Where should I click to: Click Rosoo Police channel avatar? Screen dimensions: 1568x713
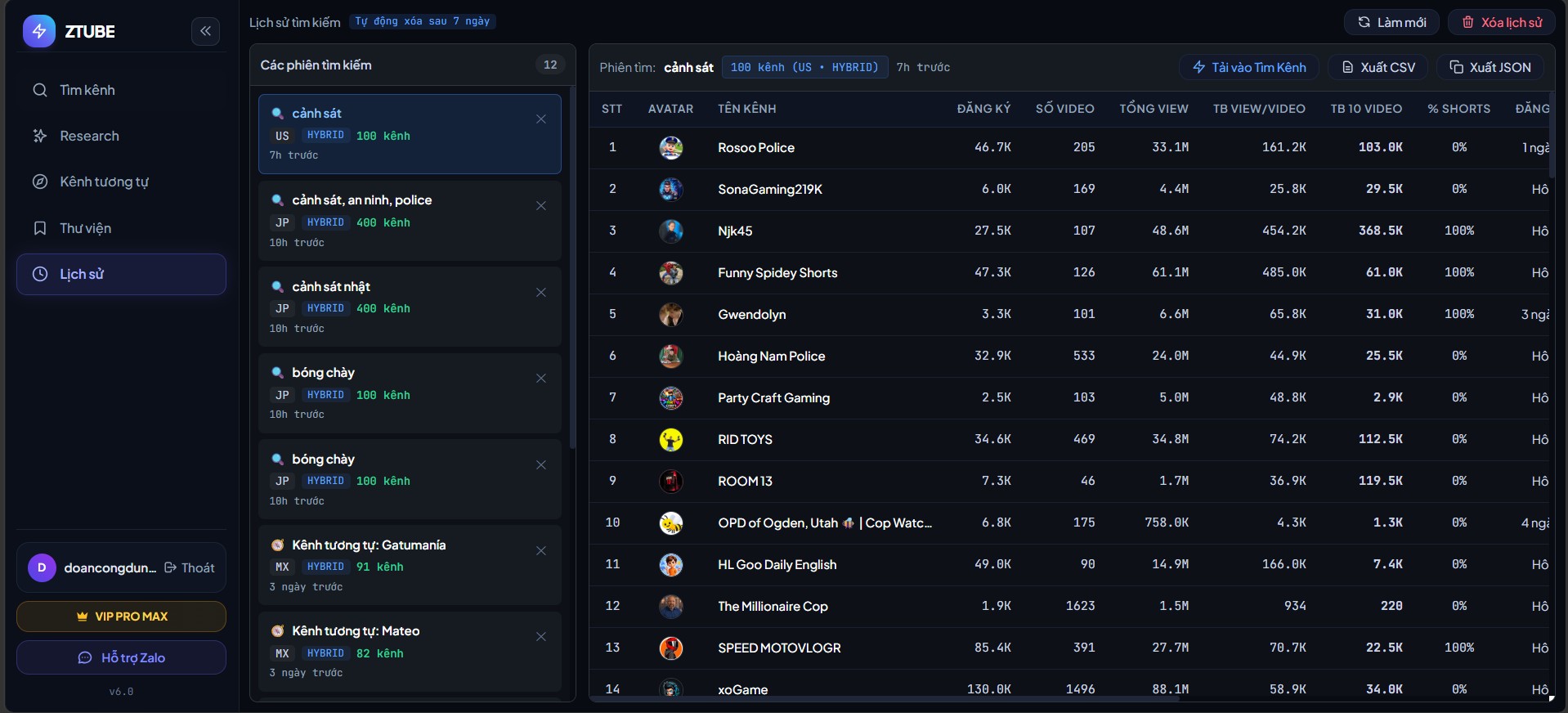(671, 148)
